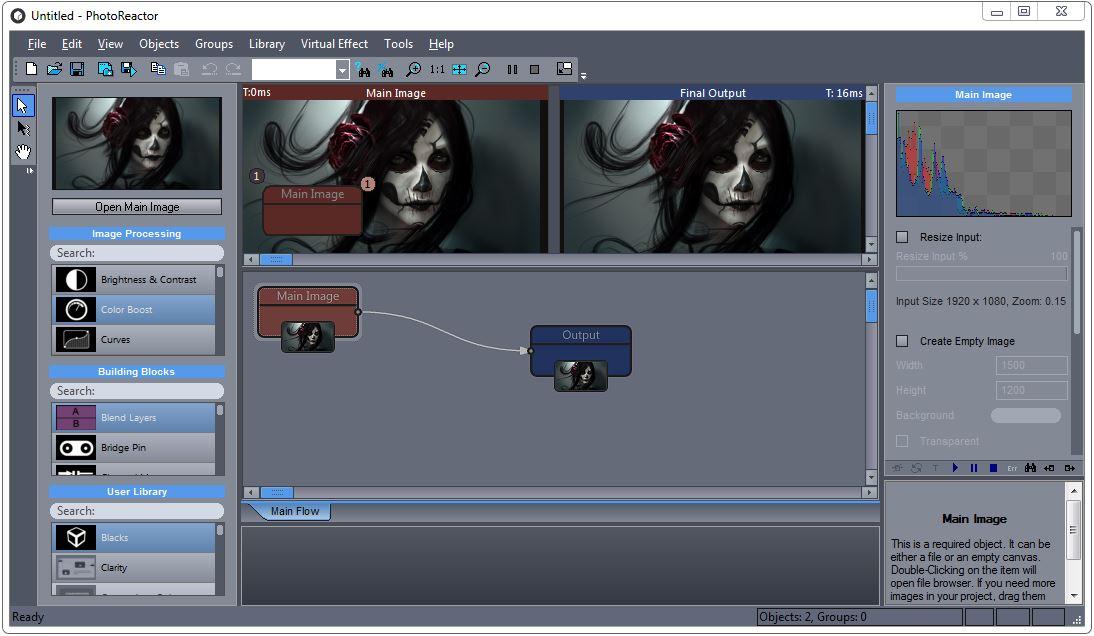
Task: Click the export save with arrow icon
Action: tap(128, 69)
